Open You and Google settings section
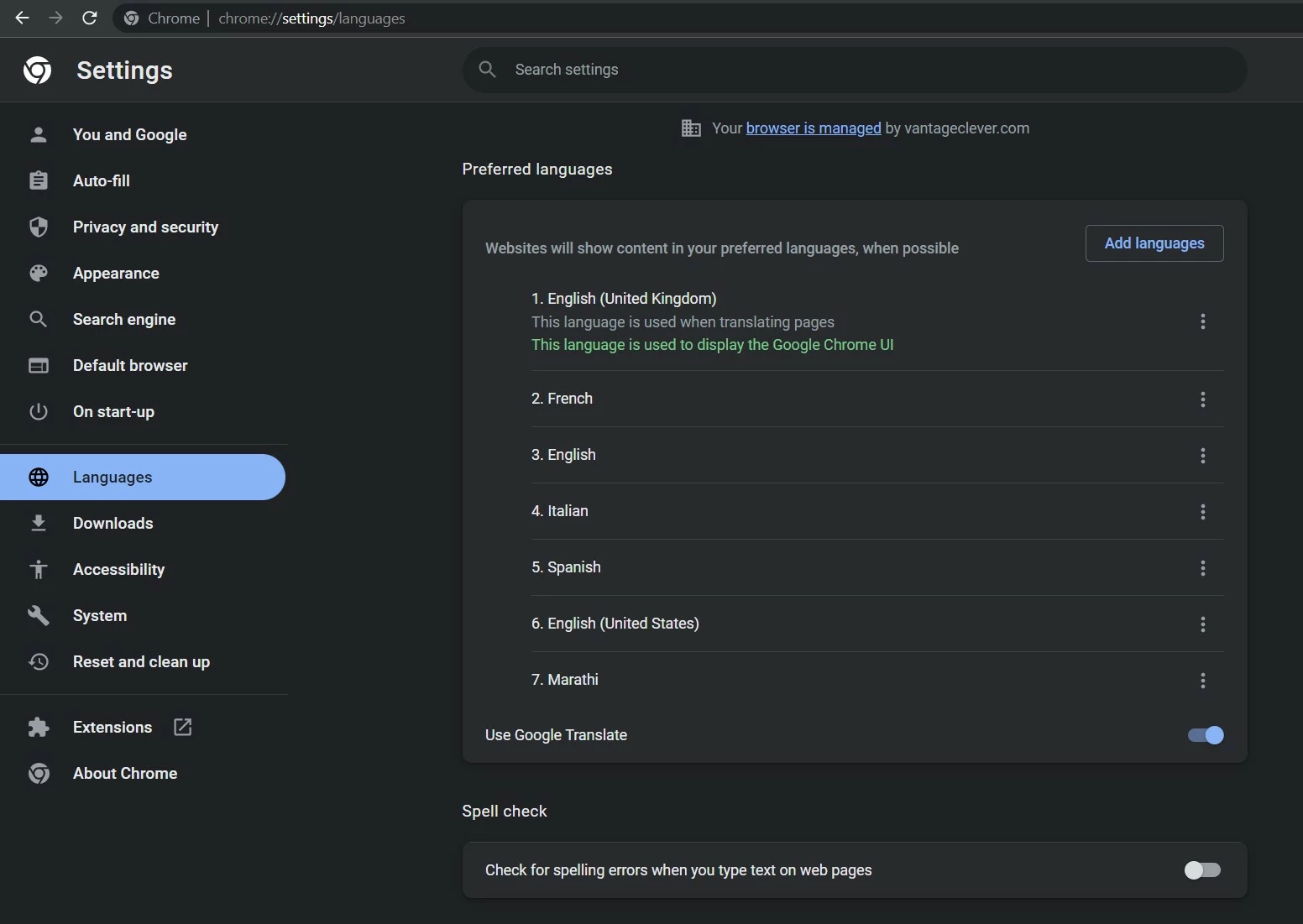Image resolution: width=1303 pixels, height=924 pixels. [143, 134]
